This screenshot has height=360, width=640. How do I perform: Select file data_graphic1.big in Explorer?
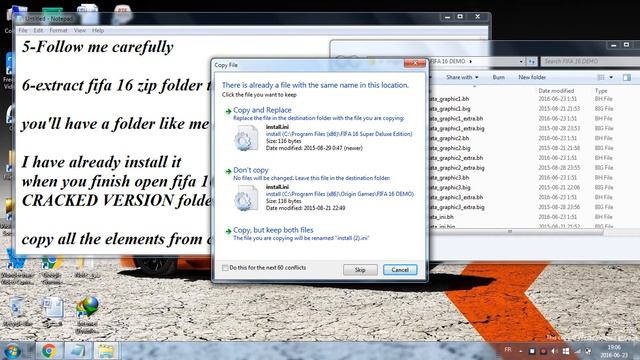point(450,109)
